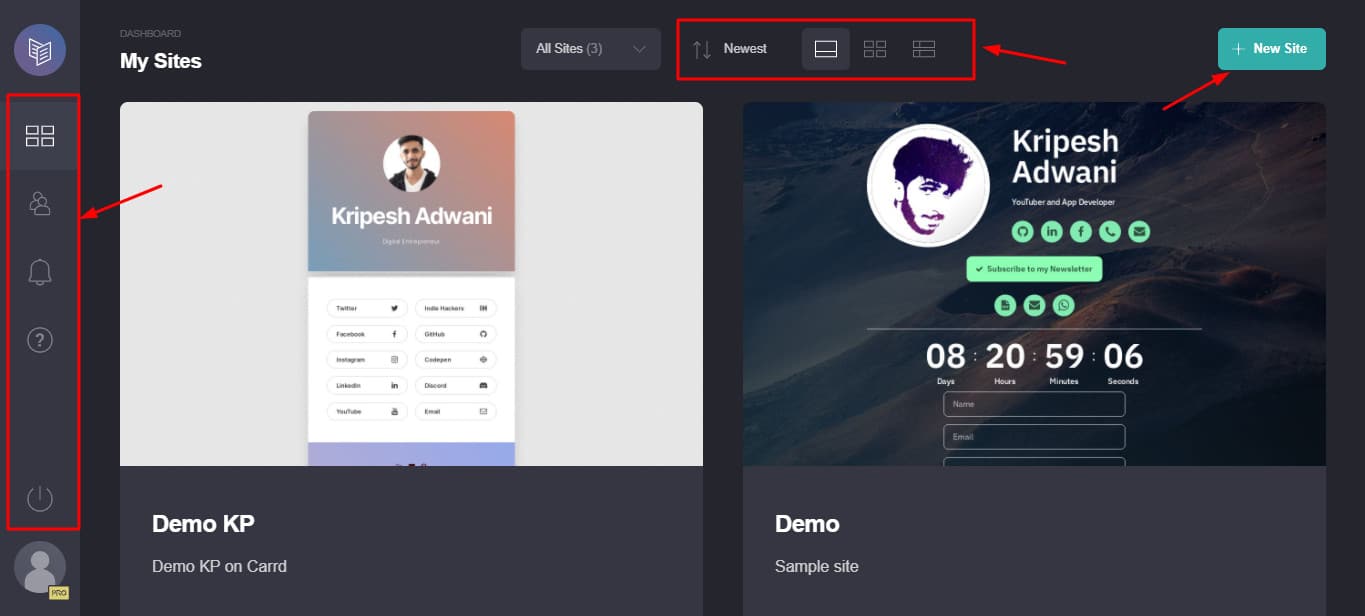Click the Email field in Demo preview
The height and width of the screenshot is (616, 1365).
(x=1034, y=437)
